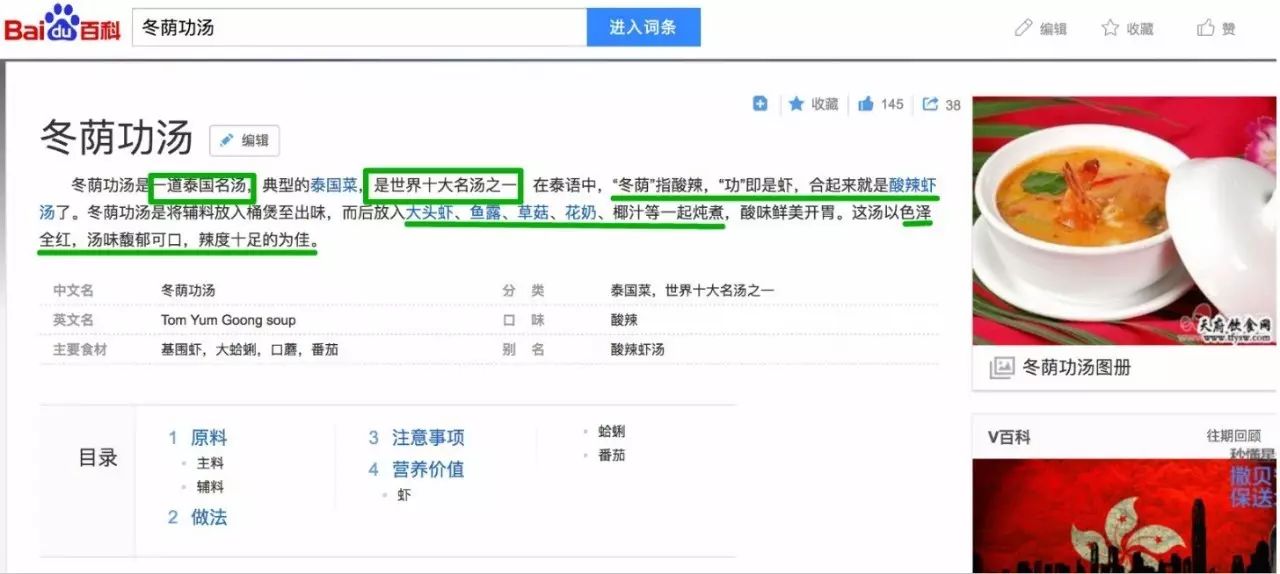Open the 泰国菜 link in the summary
Image resolution: width=1280 pixels, height=574 pixels.
(x=334, y=185)
